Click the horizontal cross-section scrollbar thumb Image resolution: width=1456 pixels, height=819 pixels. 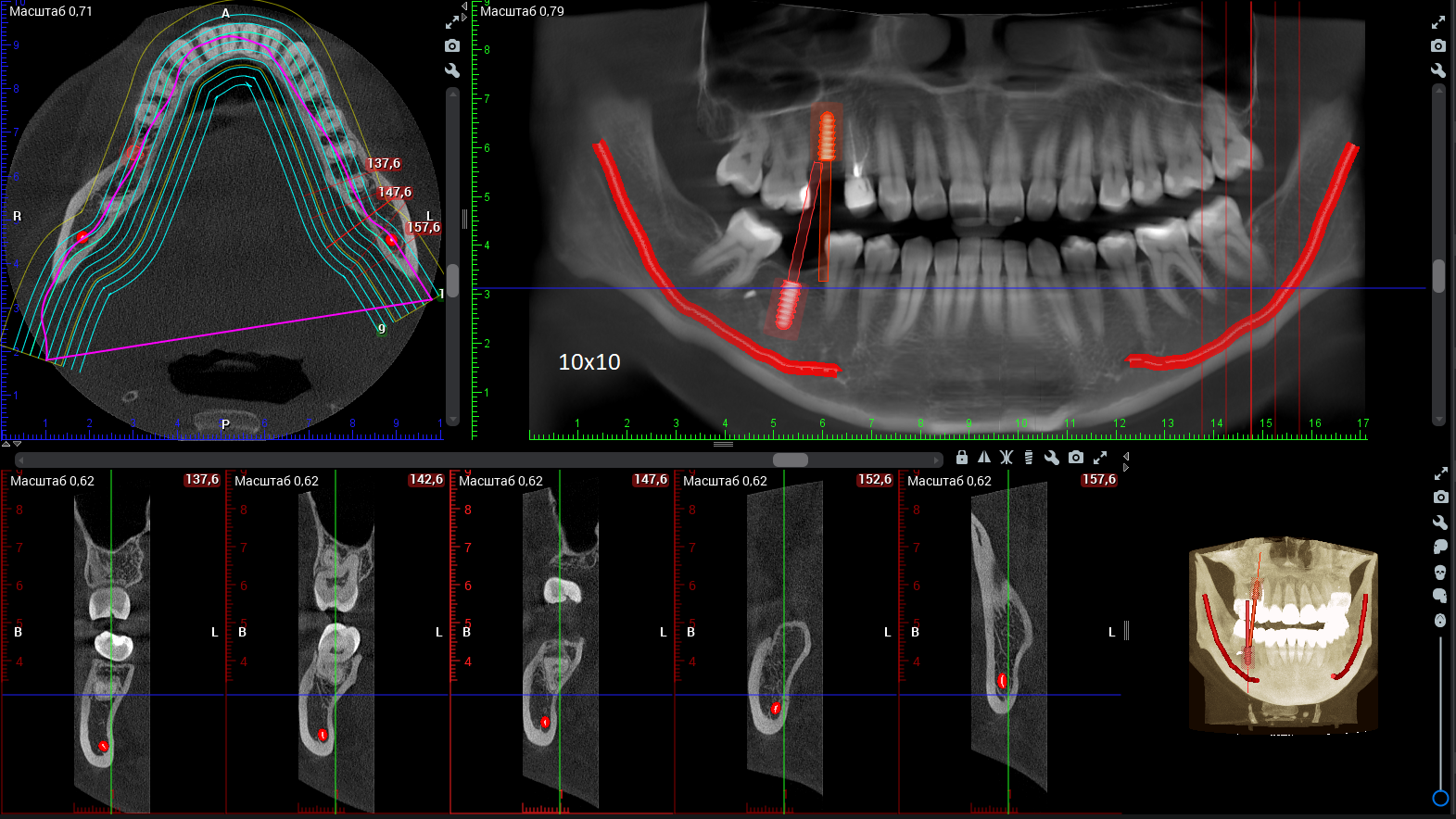pyautogui.click(x=791, y=460)
